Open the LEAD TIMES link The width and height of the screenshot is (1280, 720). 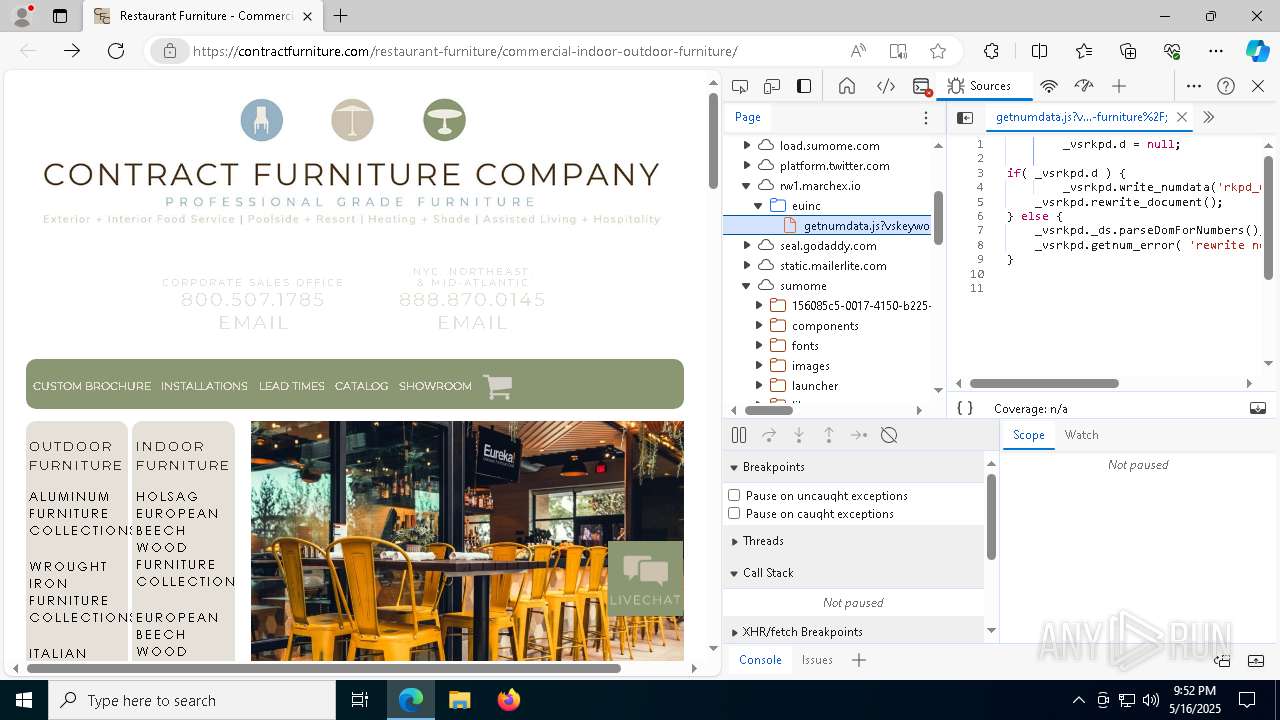coord(291,386)
